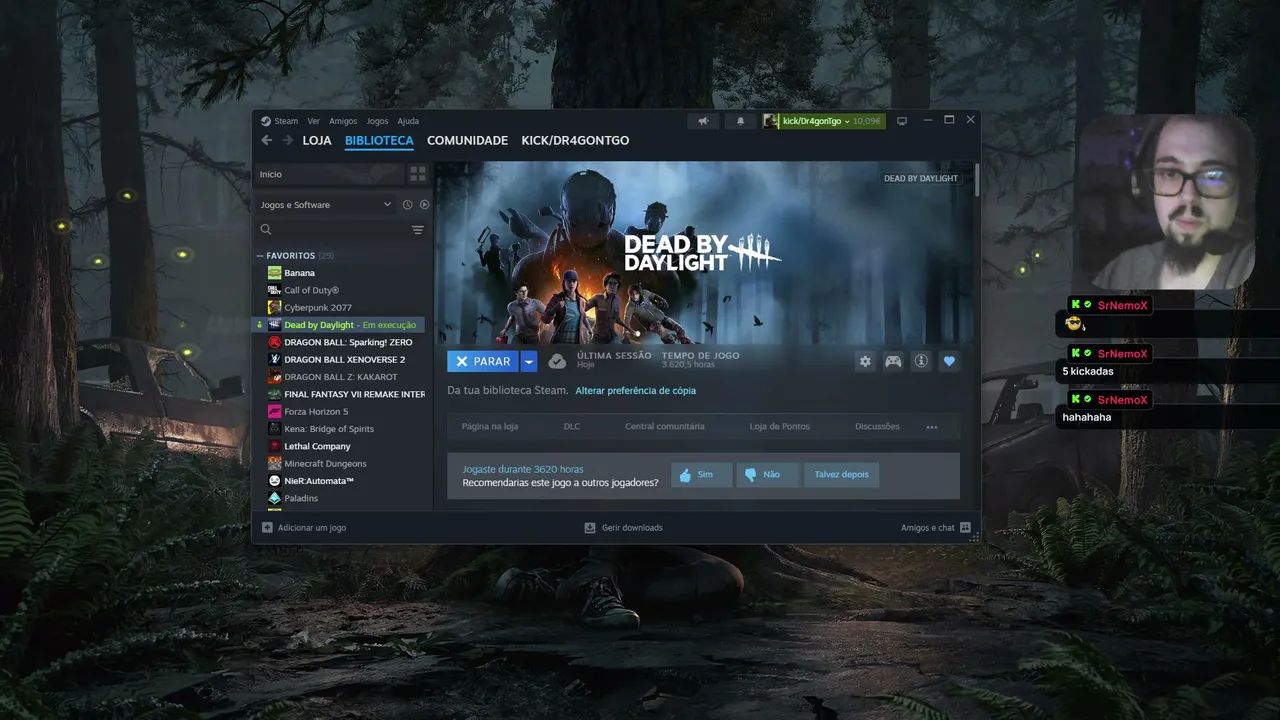Screen dimensions: 1280x720
Task: Open the PARAR button dropdown arrow
Action: point(529,361)
